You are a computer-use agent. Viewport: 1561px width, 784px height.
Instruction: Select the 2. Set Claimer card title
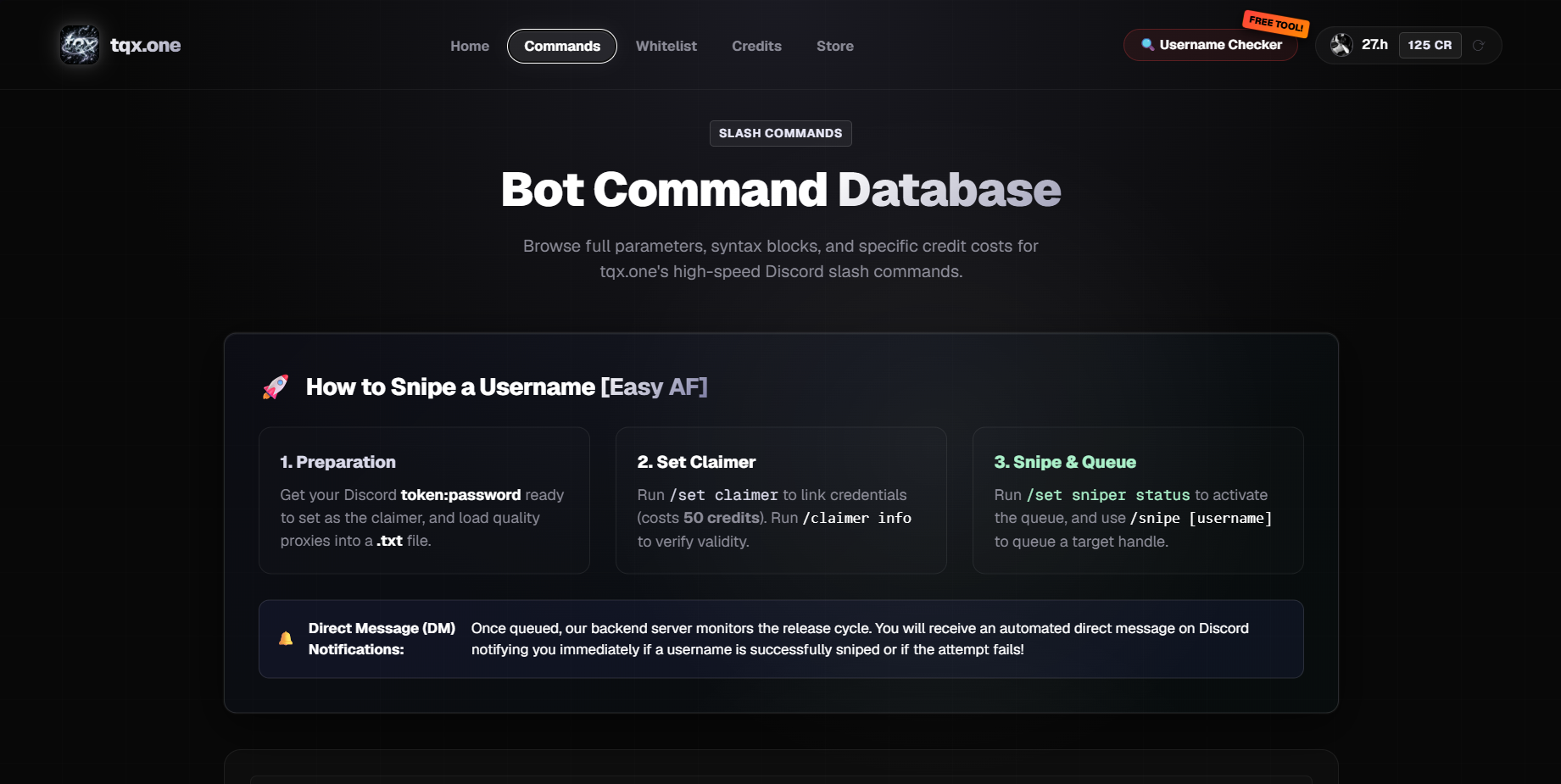point(696,462)
